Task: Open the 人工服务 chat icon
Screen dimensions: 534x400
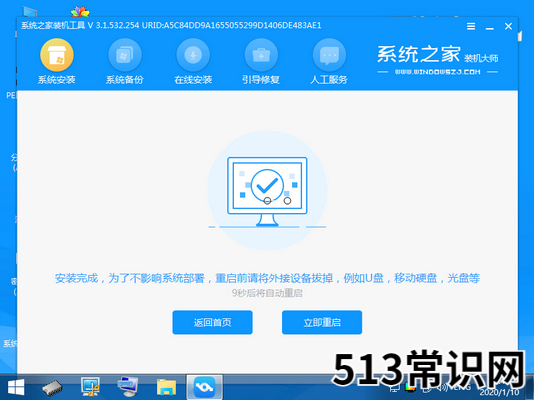Action: [x=329, y=55]
